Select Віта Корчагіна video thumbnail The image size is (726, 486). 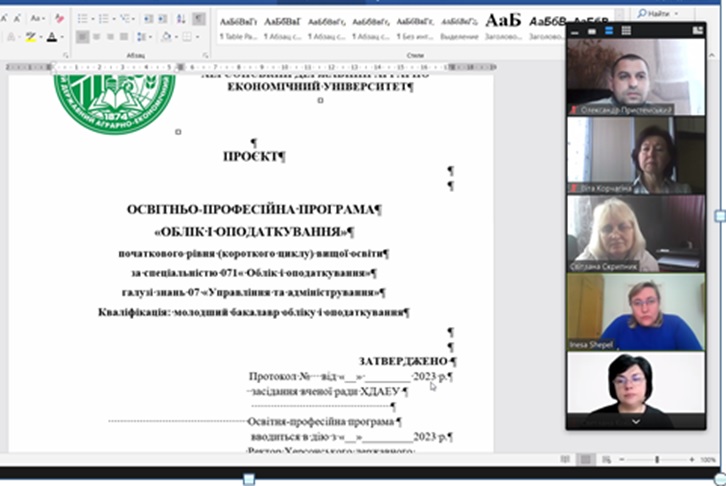(636, 155)
